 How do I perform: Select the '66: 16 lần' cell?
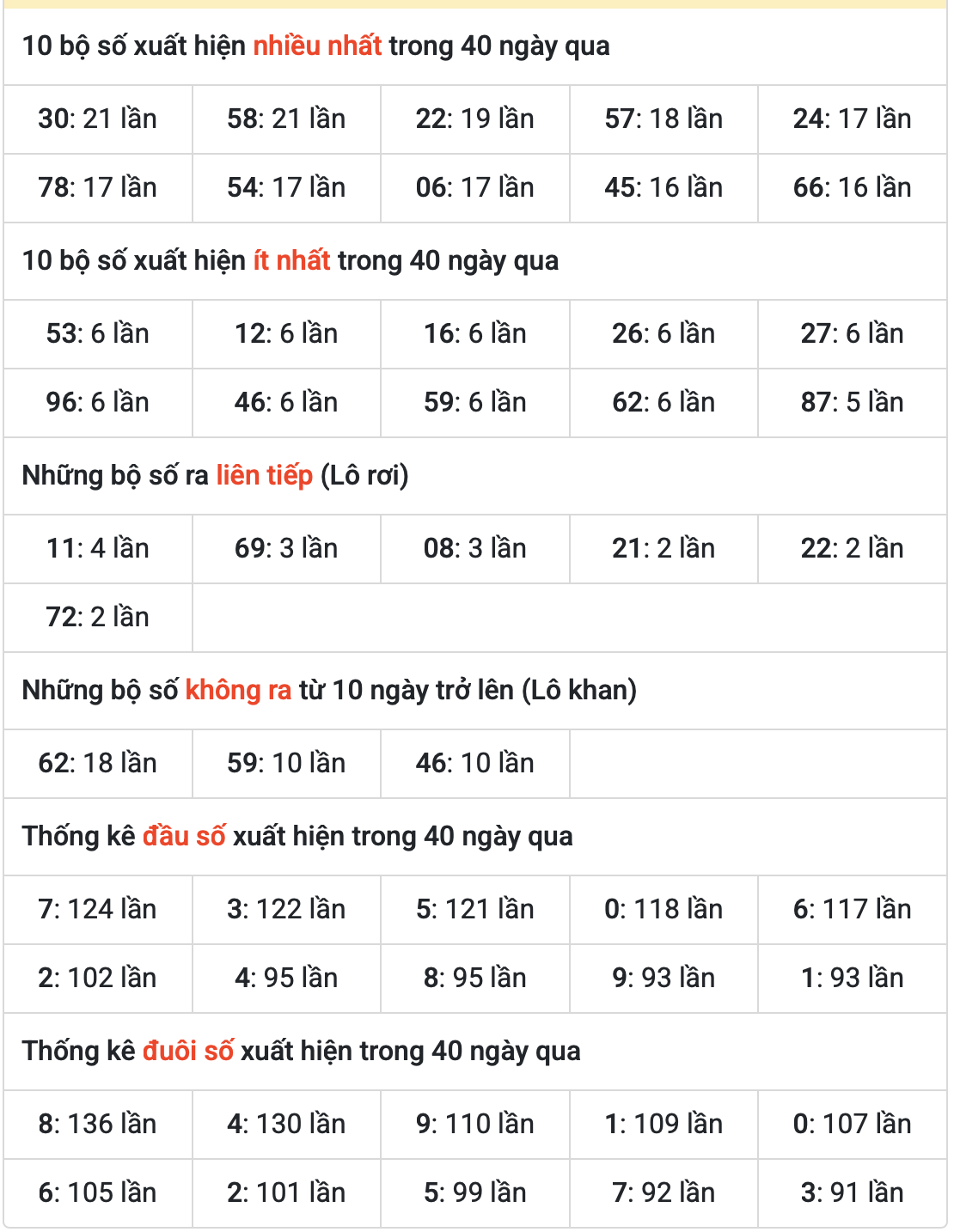pyautogui.click(x=853, y=188)
